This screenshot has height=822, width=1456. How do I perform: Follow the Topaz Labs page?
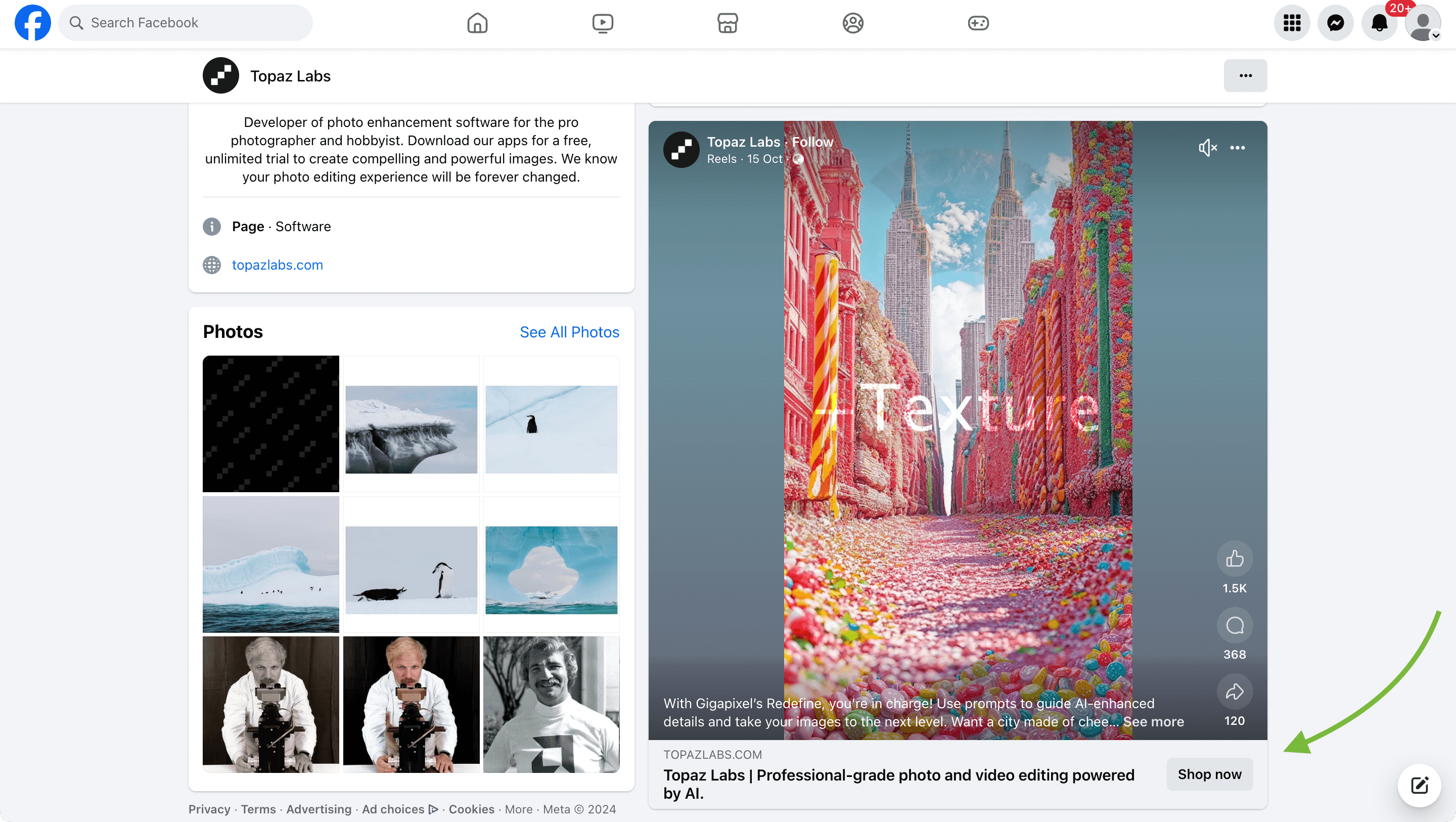(x=812, y=142)
